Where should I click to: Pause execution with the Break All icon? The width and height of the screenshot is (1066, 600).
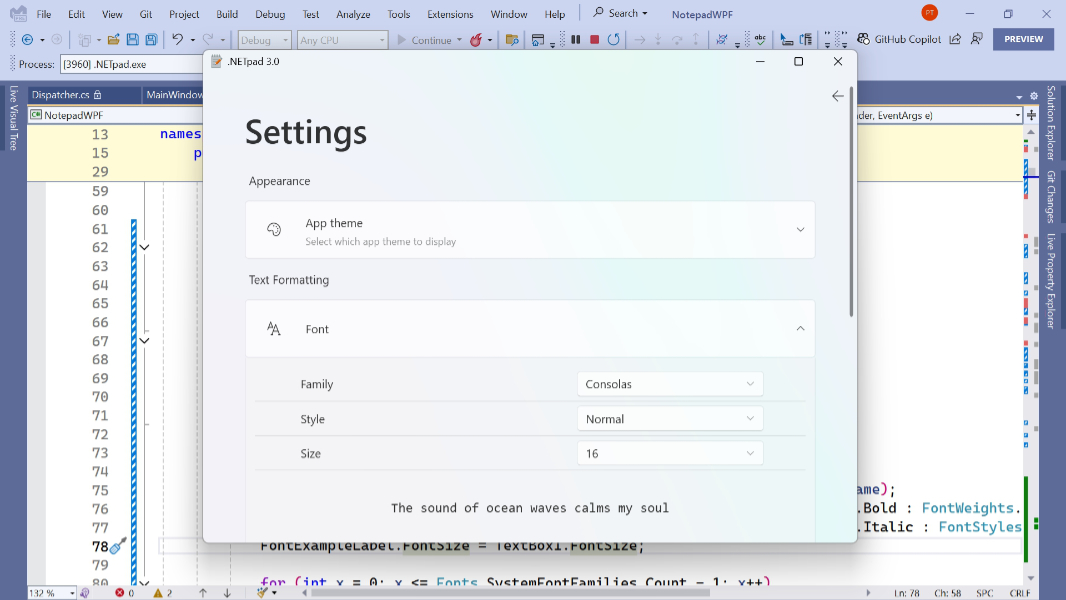click(575, 40)
